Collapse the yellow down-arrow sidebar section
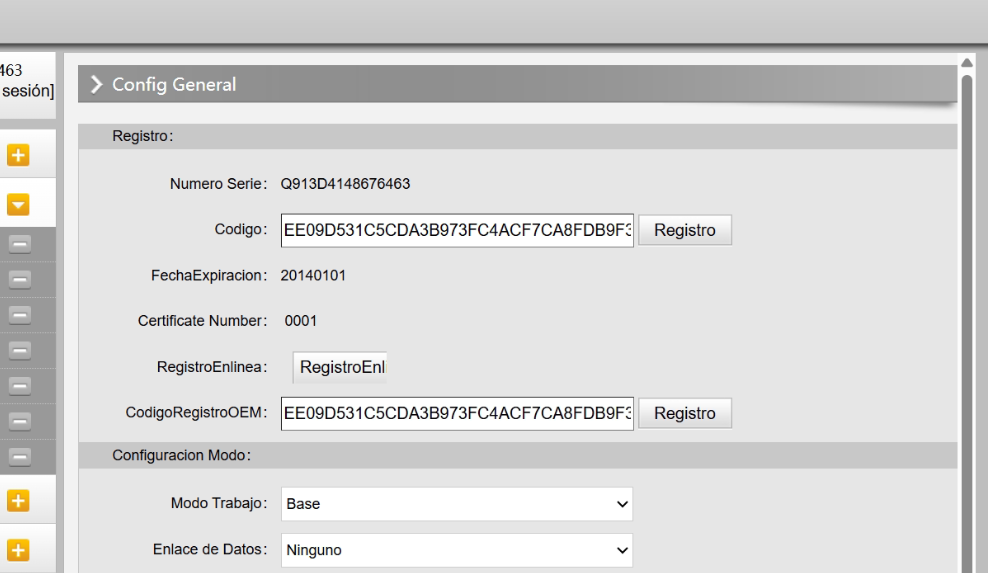Screen dimensions: 988x573 [18, 204]
